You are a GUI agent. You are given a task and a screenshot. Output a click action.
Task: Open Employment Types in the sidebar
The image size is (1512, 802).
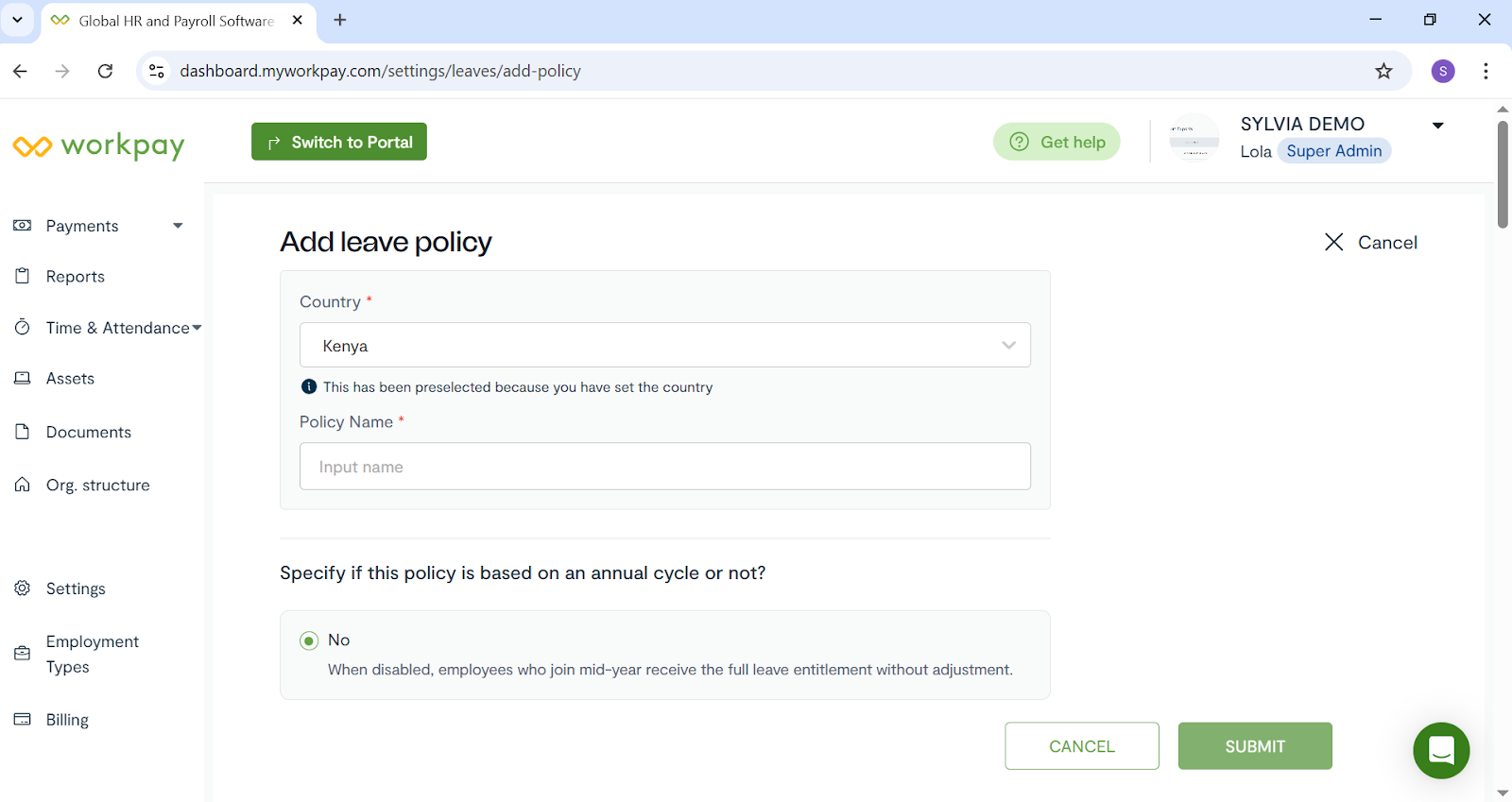(92, 654)
